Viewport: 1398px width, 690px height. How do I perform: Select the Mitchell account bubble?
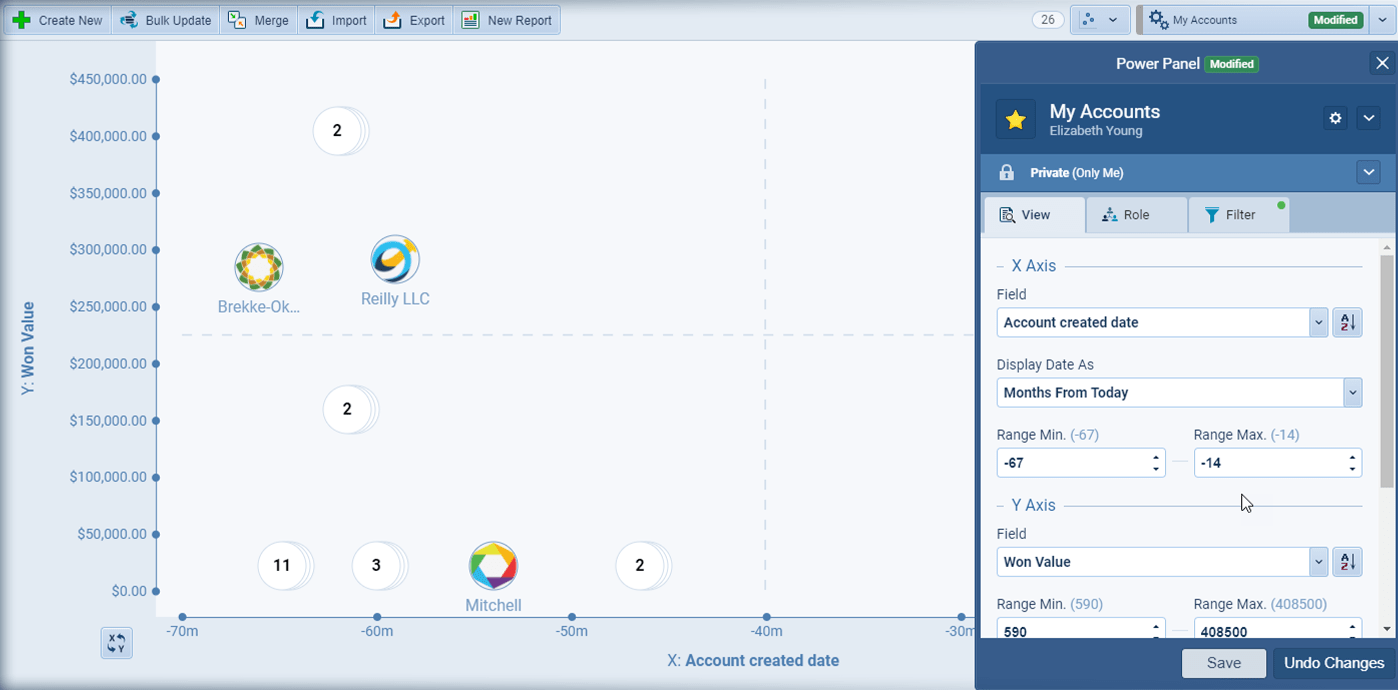coord(493,566)
